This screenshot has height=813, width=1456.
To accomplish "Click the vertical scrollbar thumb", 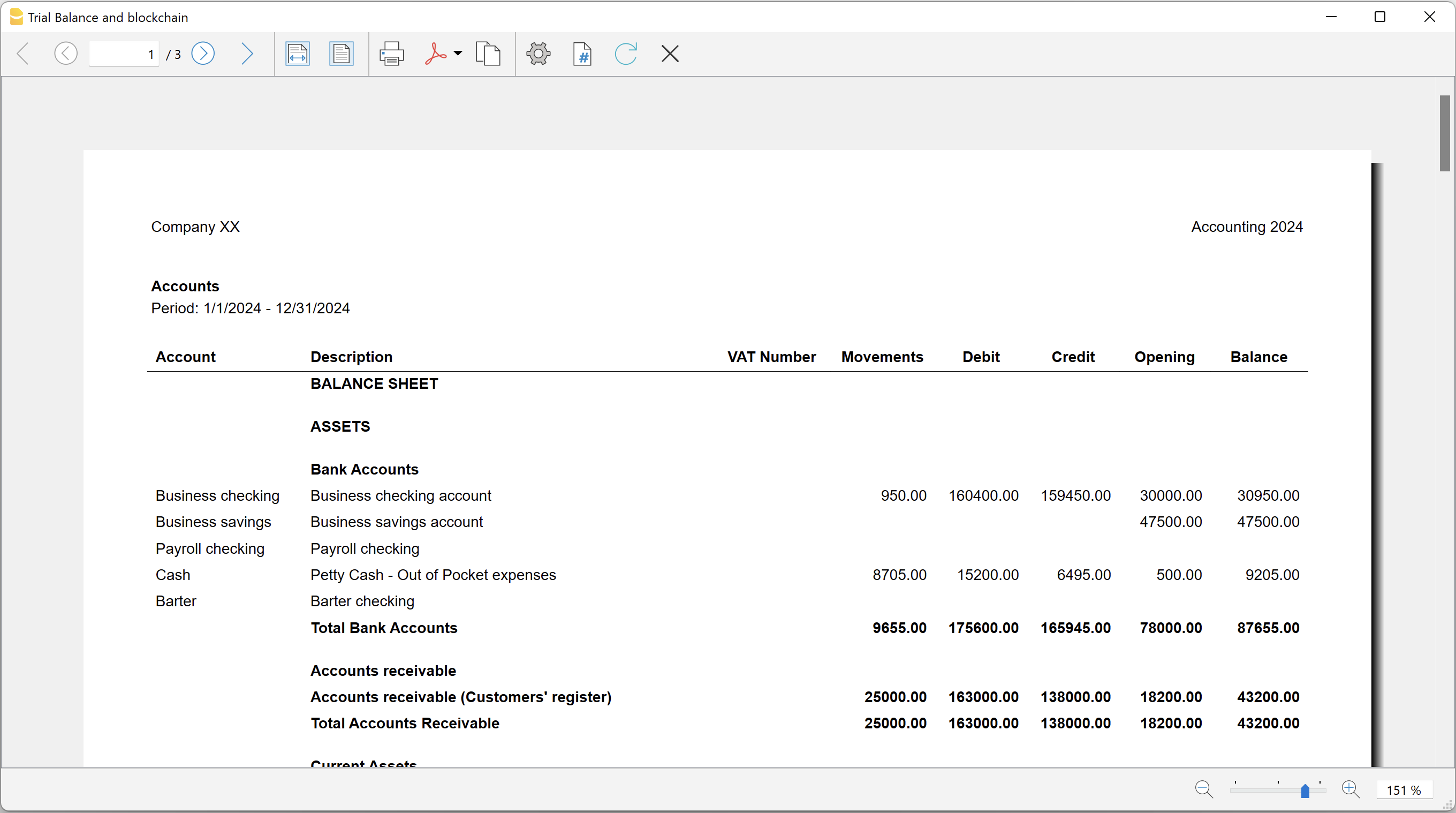I will click(1445, 133).
